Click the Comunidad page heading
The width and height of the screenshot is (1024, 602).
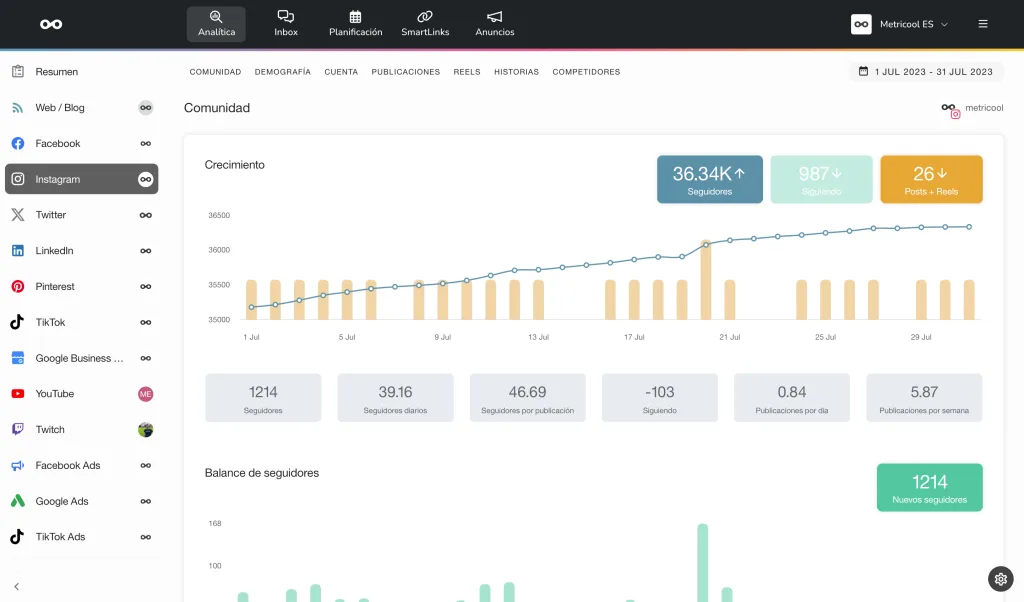pos(217,108)
